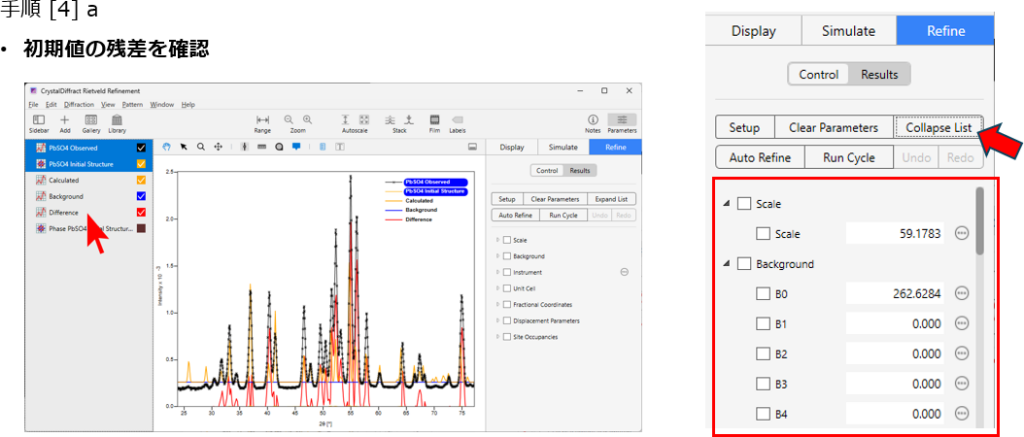Switch to the Simulate tab in enlarged panel

tap(849, 31)
